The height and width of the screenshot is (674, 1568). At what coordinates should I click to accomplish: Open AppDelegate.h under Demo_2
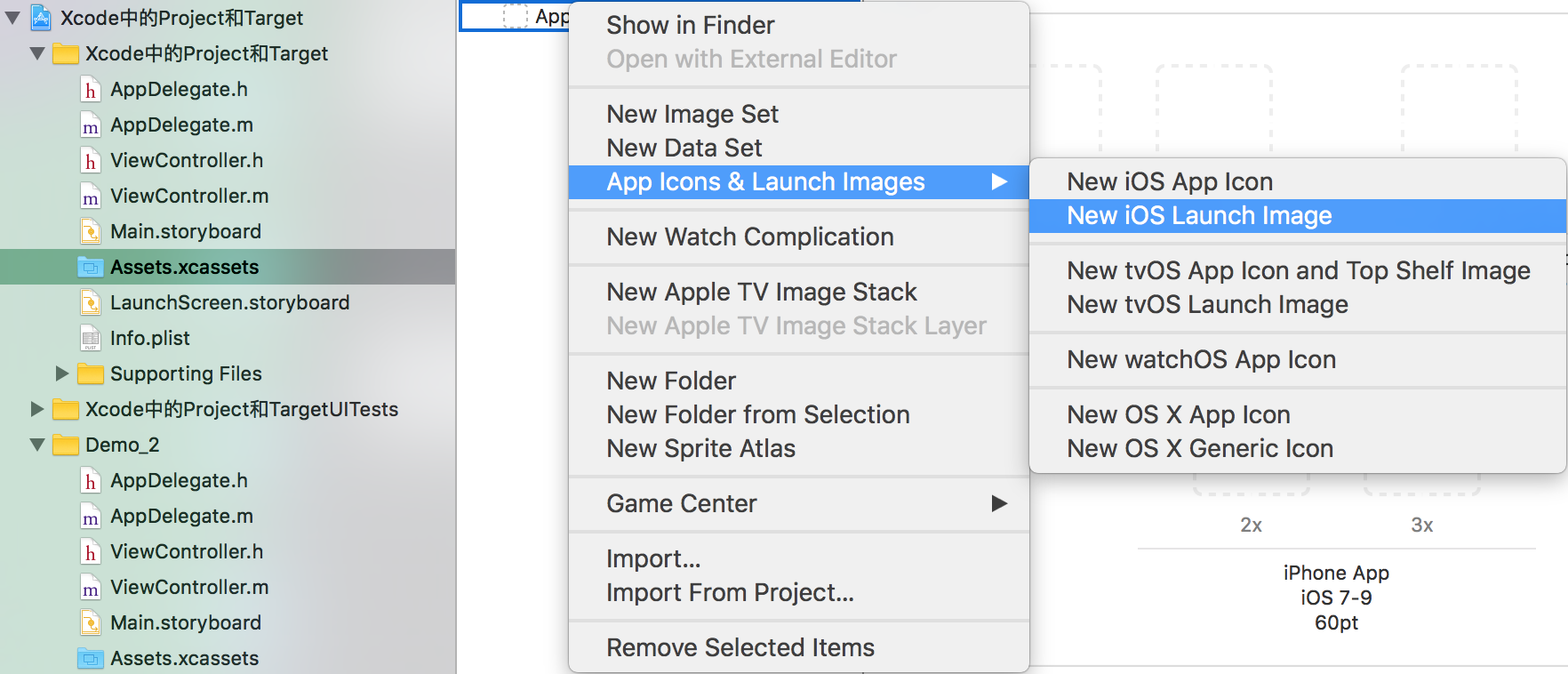179,480
